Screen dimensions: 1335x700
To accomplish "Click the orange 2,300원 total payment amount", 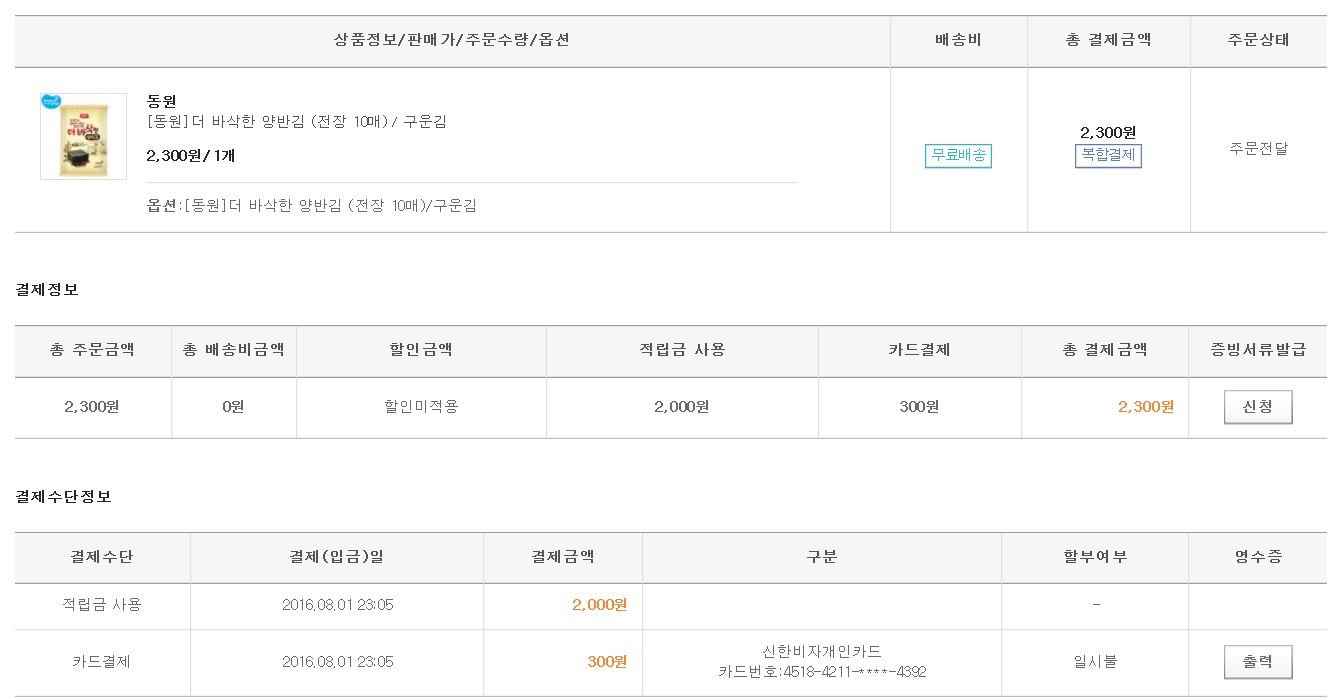I will pyautogui.click(x=1145, y=407).
